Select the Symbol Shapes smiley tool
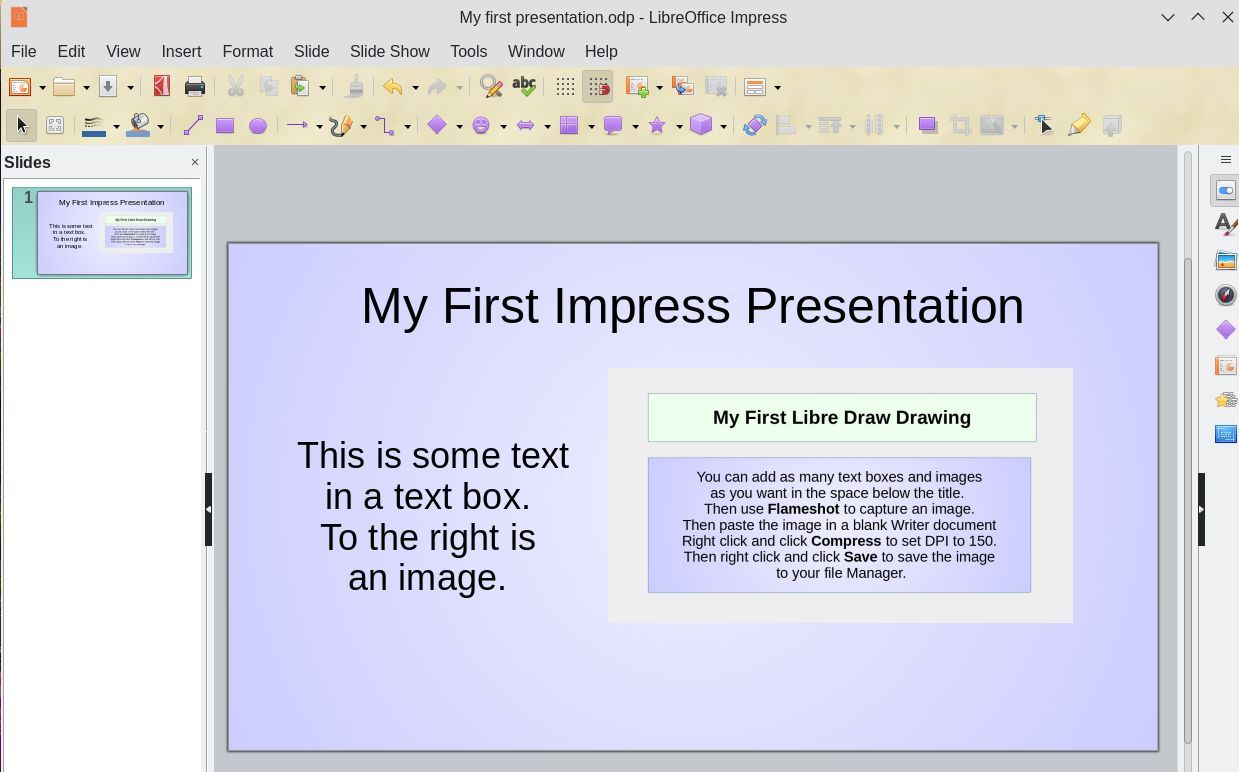The width and height of the screenshot is (1239, 772). tap(481, 125)
